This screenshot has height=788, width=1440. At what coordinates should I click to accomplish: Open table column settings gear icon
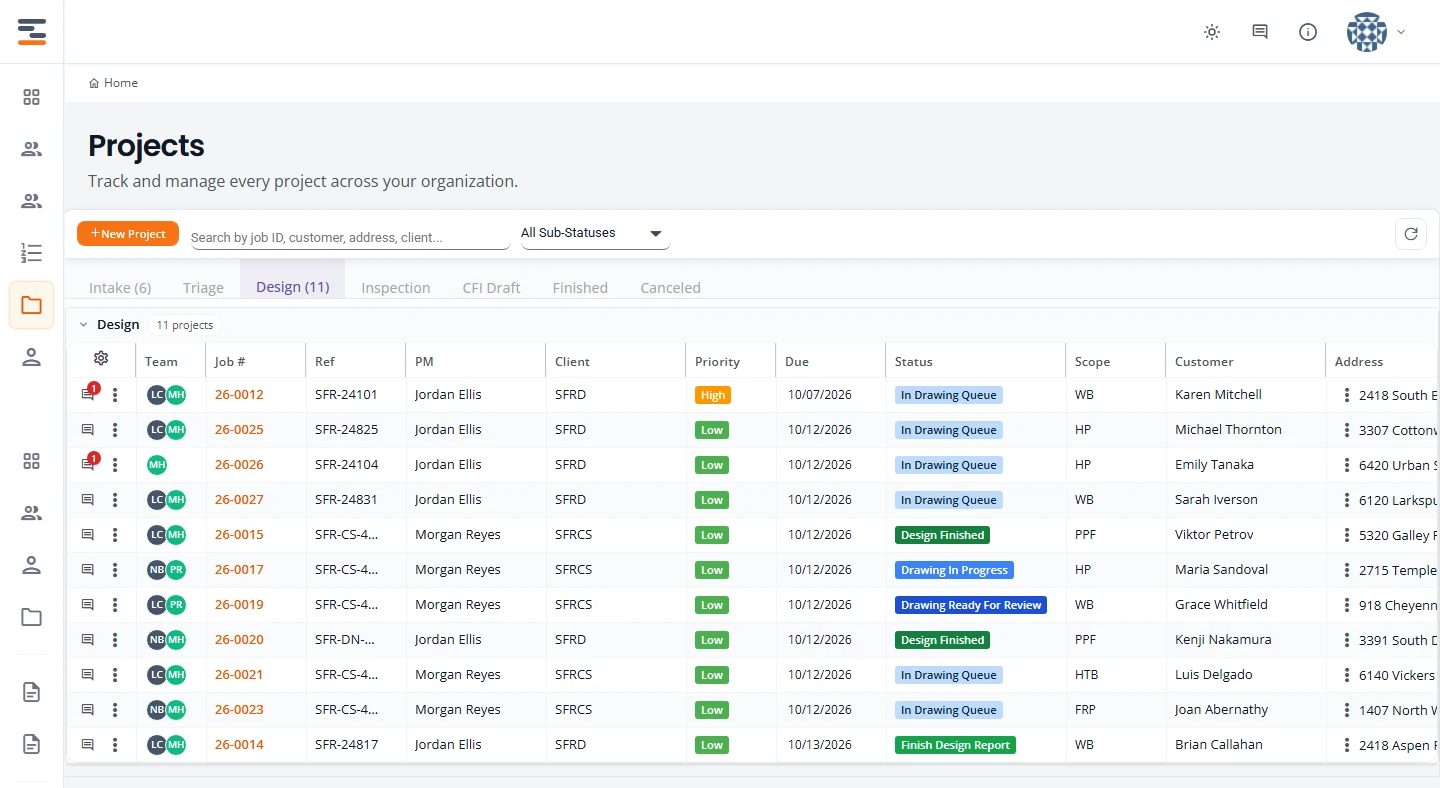pos(101,358)
